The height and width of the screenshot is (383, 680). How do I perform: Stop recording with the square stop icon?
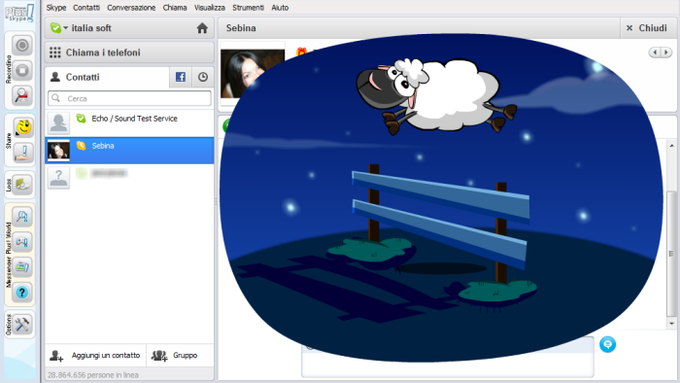[x=22, y=70]
